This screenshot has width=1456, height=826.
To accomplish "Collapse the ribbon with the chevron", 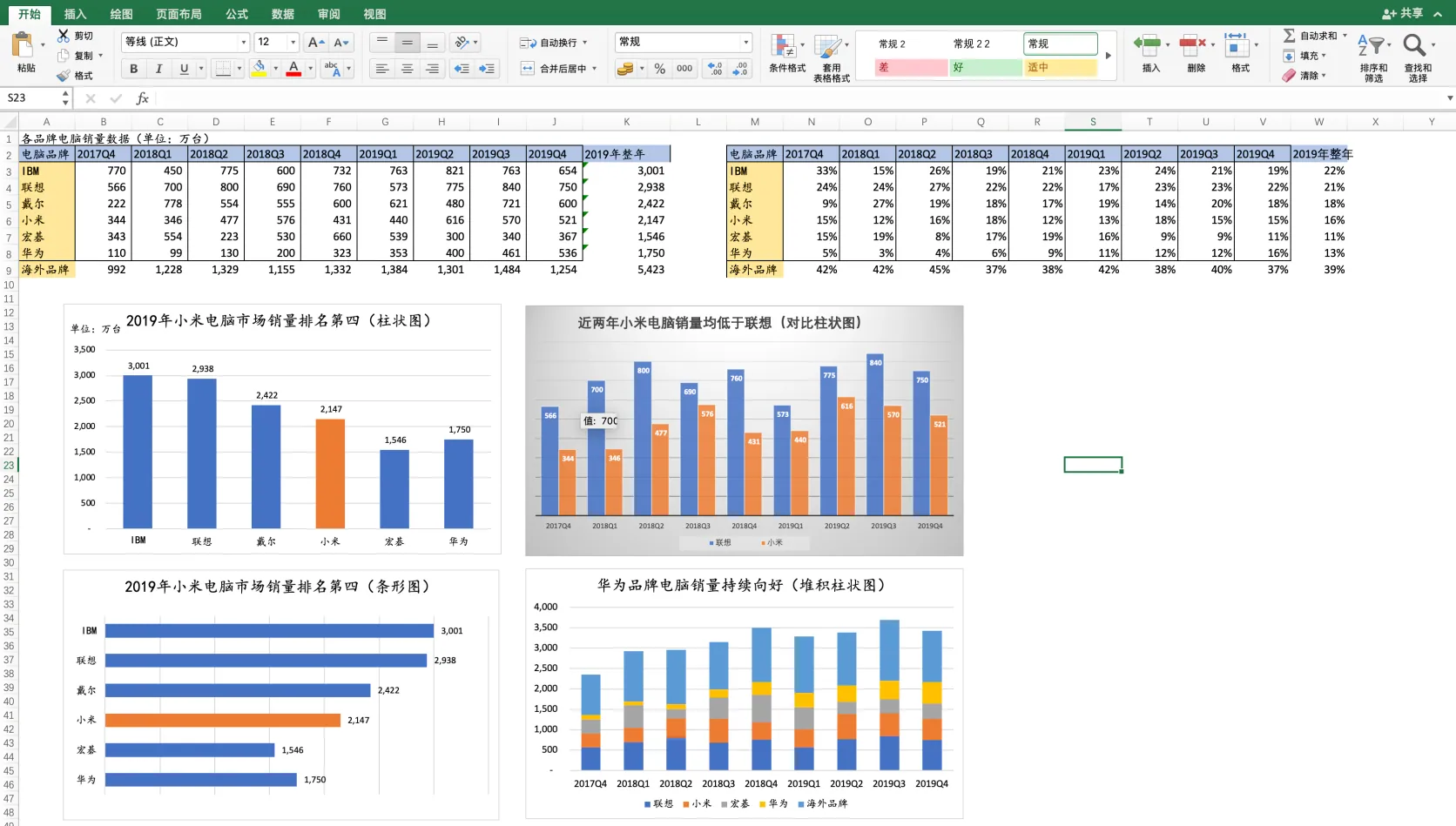I will 1438,14.
